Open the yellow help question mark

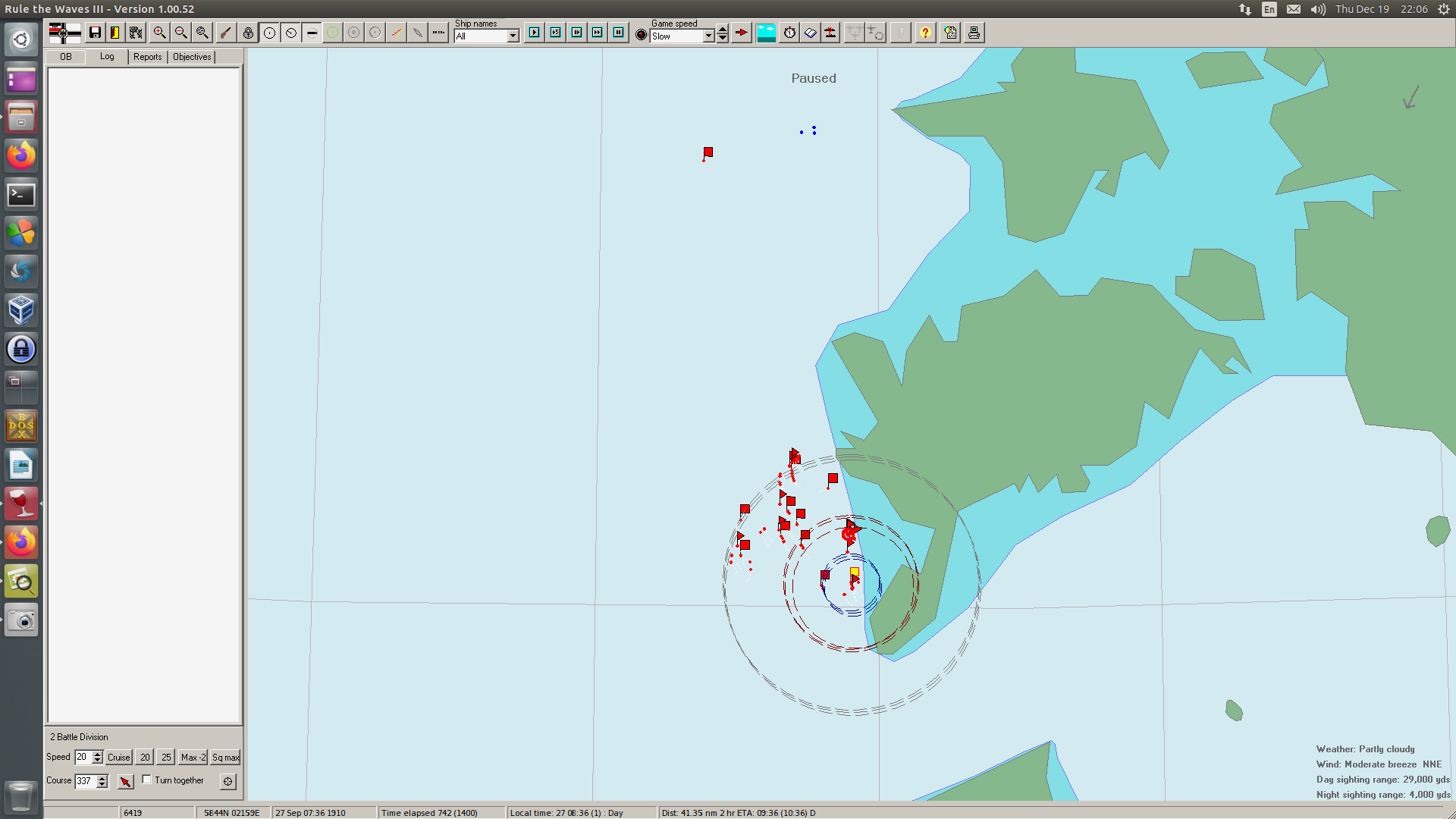click(925, 33)
